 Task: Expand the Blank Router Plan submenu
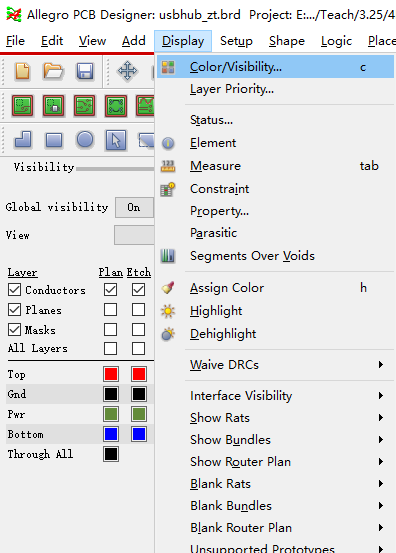click(275, 528)
